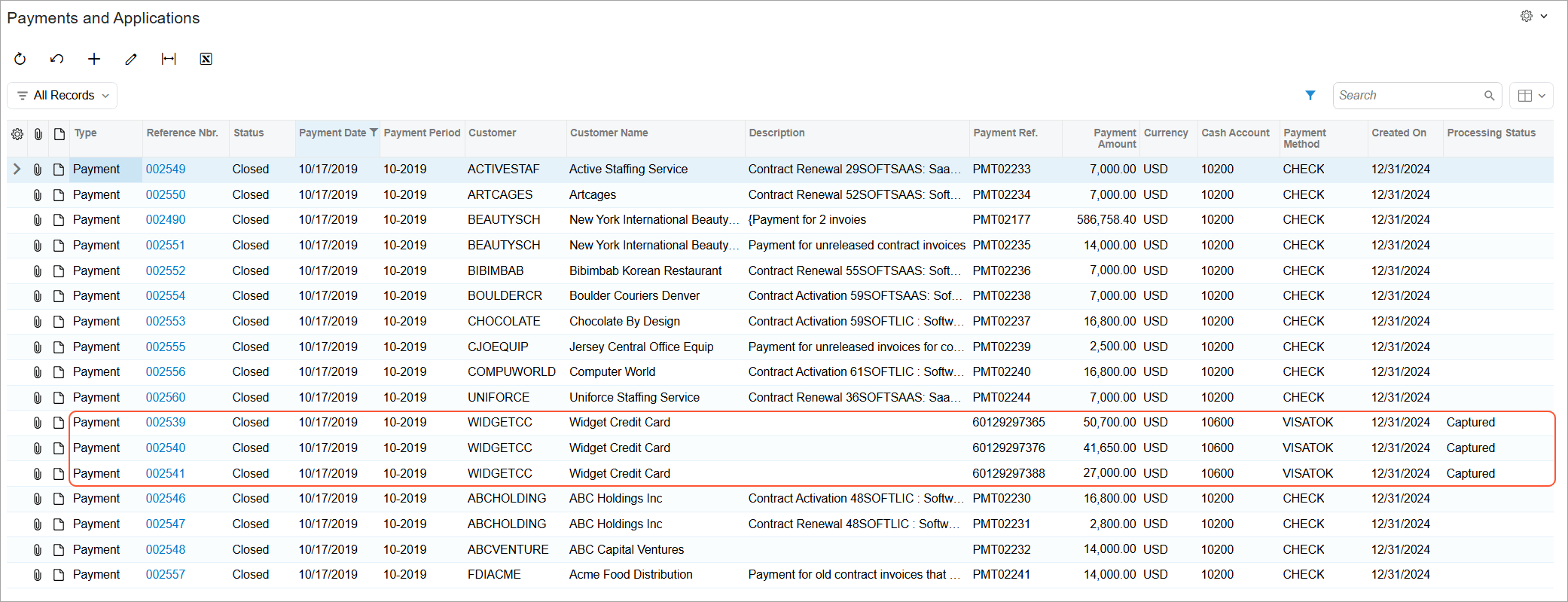Screen dimensions: 1568x602
Task: Open the column layout dropdown
Action: [x=1531, y=96]
